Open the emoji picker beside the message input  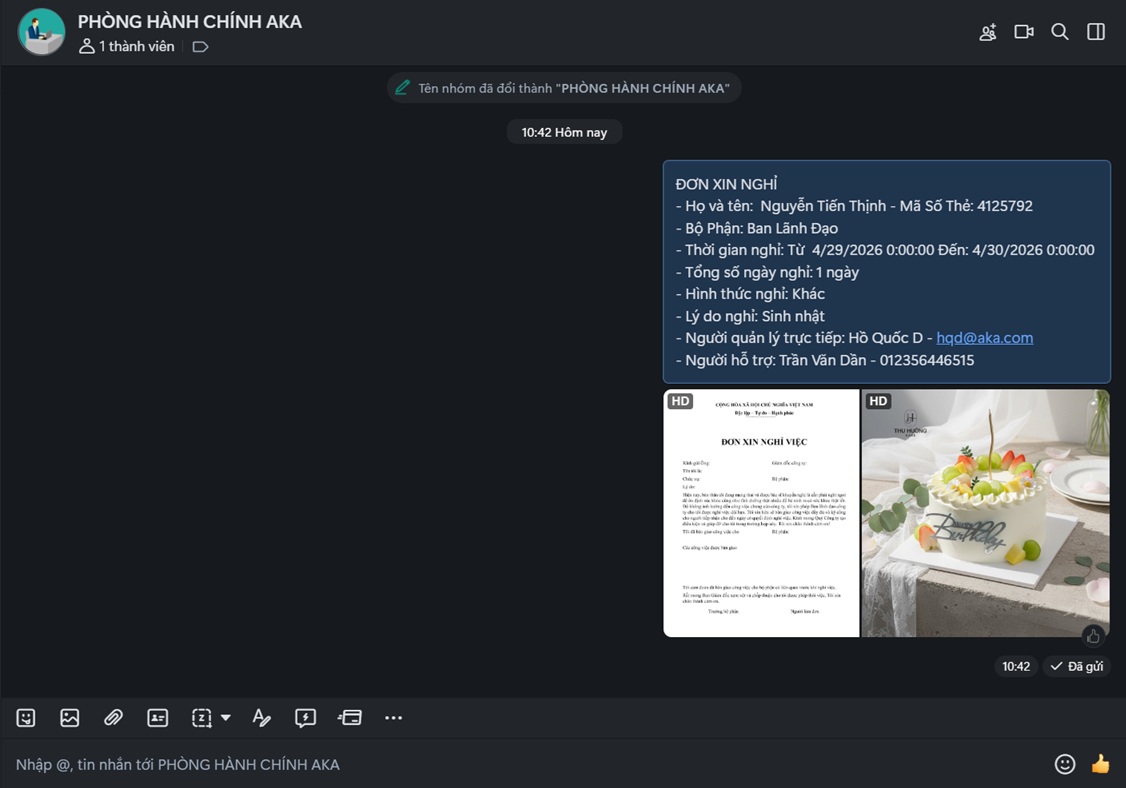pyautogui.click(x=1065, y=764)
